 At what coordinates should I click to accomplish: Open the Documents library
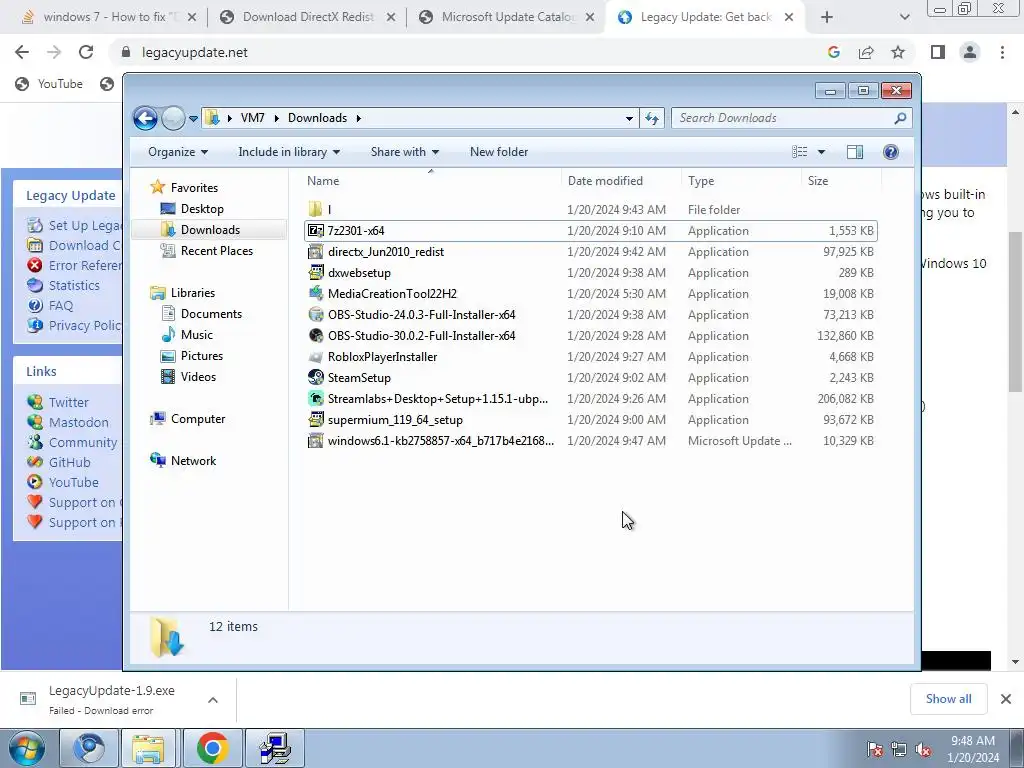(211, 314)
